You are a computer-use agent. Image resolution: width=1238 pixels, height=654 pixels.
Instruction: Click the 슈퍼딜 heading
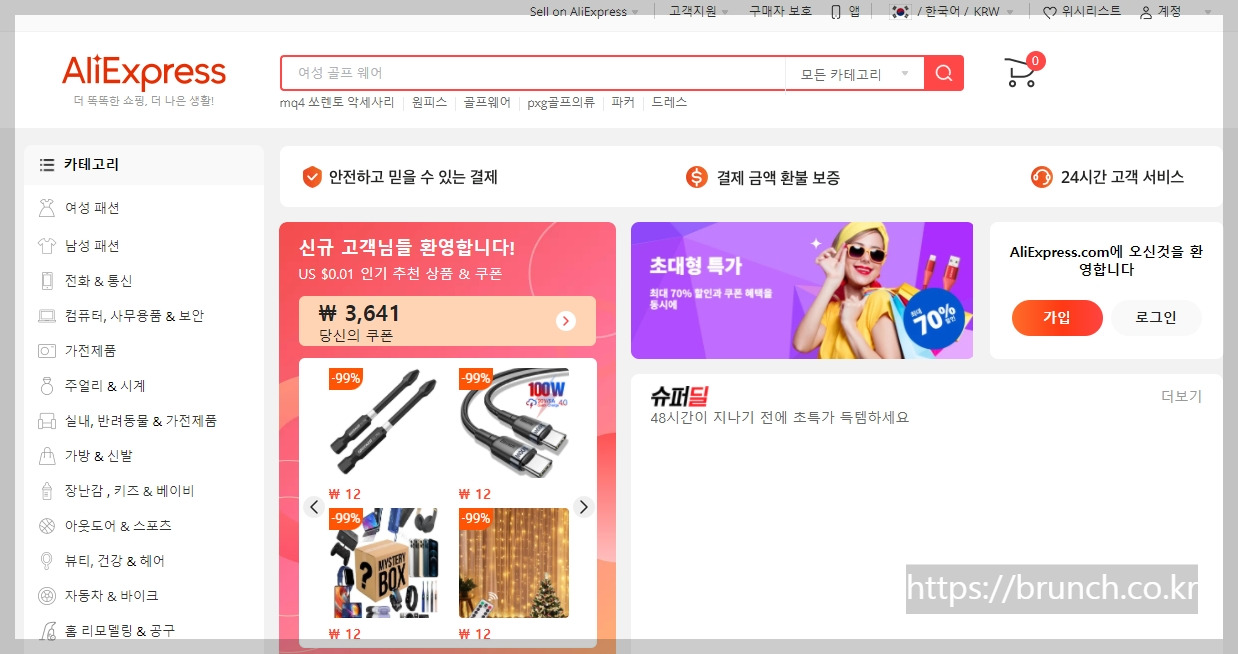tap(679, 396)
